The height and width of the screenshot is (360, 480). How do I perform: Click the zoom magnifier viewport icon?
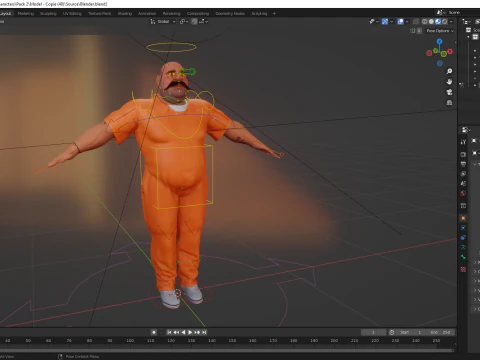tap(449, 71)
